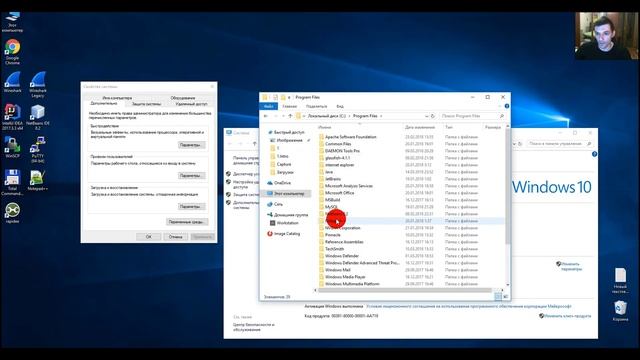Sort by Дата изменения column header
This screenshot has height=360, width=640.
[420, 127]
